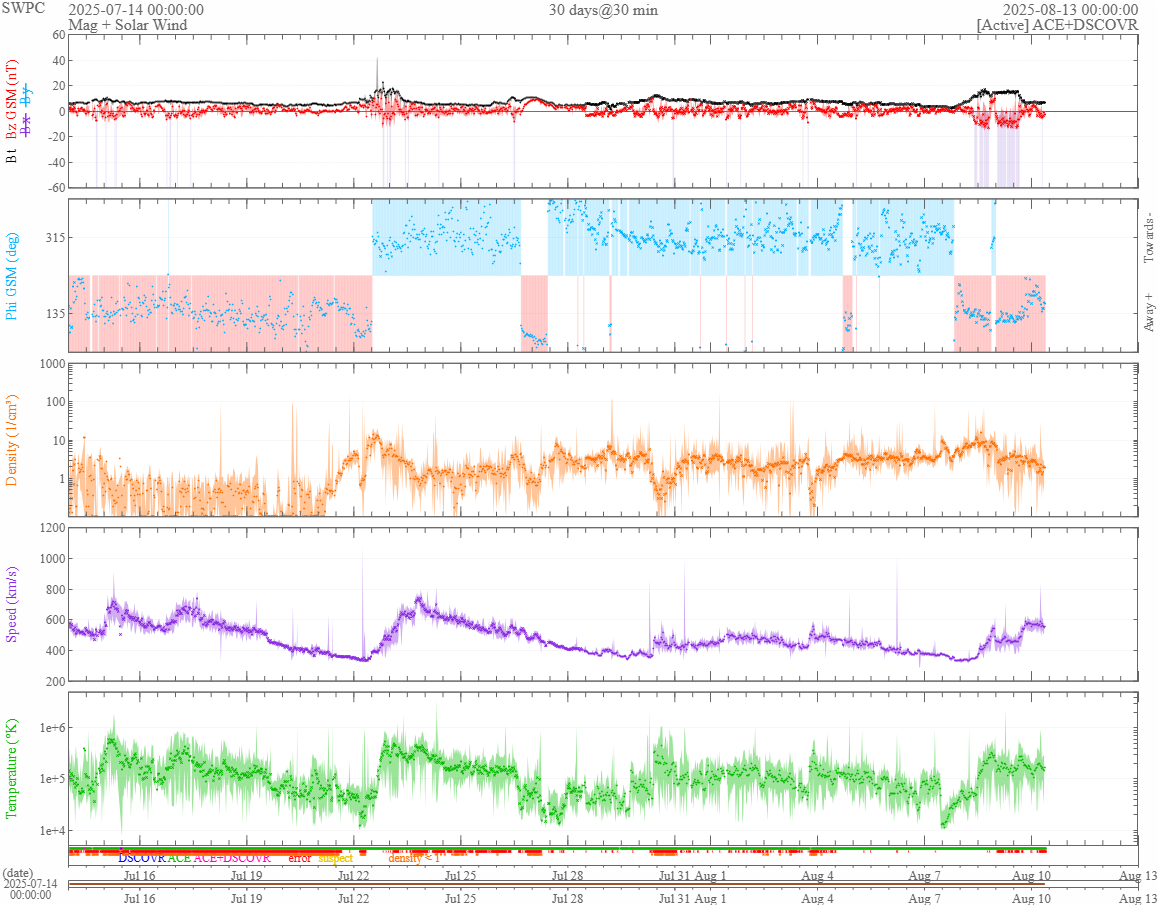
Task: Click the red error legend entry
Action: [x=300, y=858]
